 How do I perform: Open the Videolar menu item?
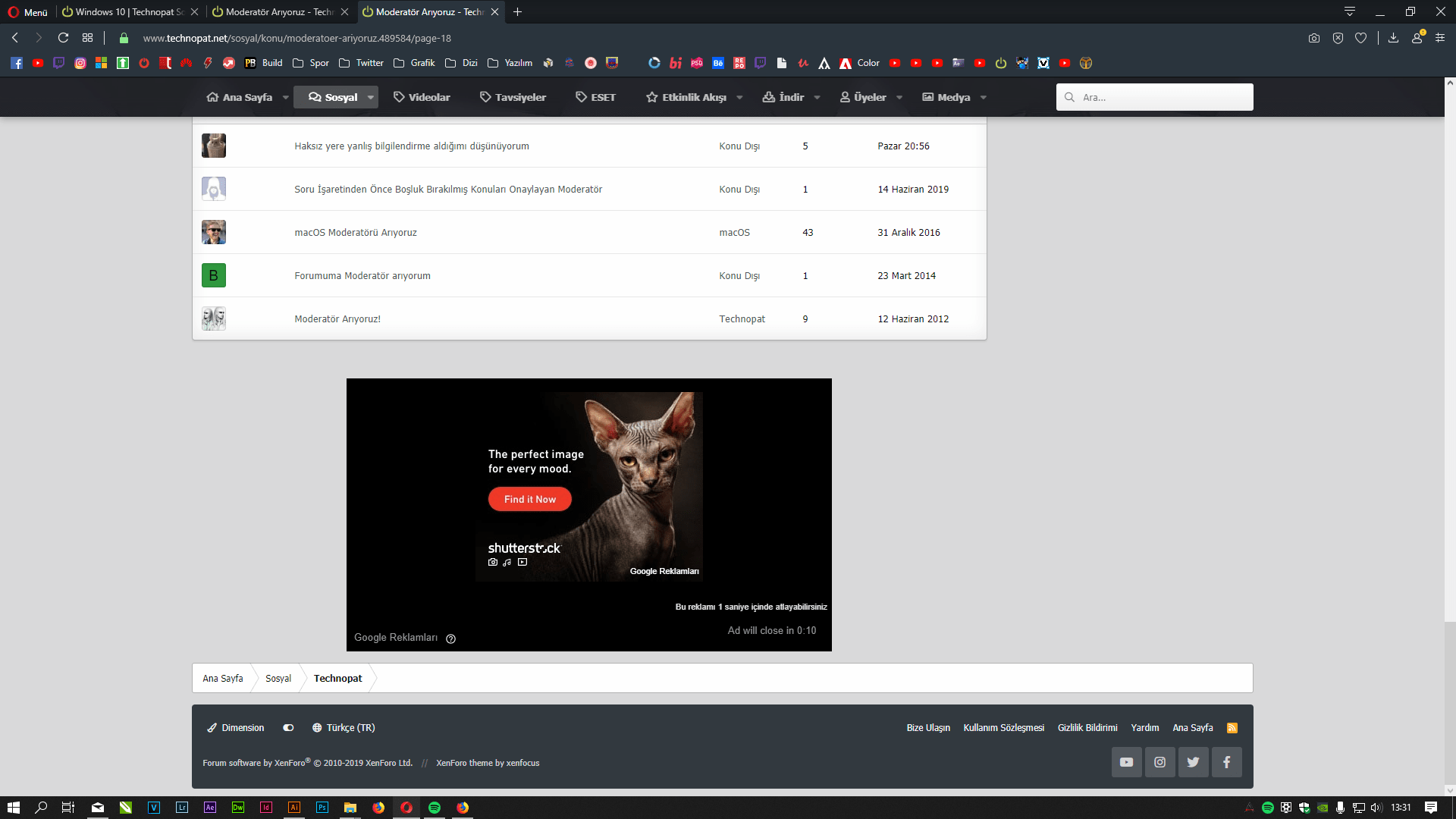[422, 97]
